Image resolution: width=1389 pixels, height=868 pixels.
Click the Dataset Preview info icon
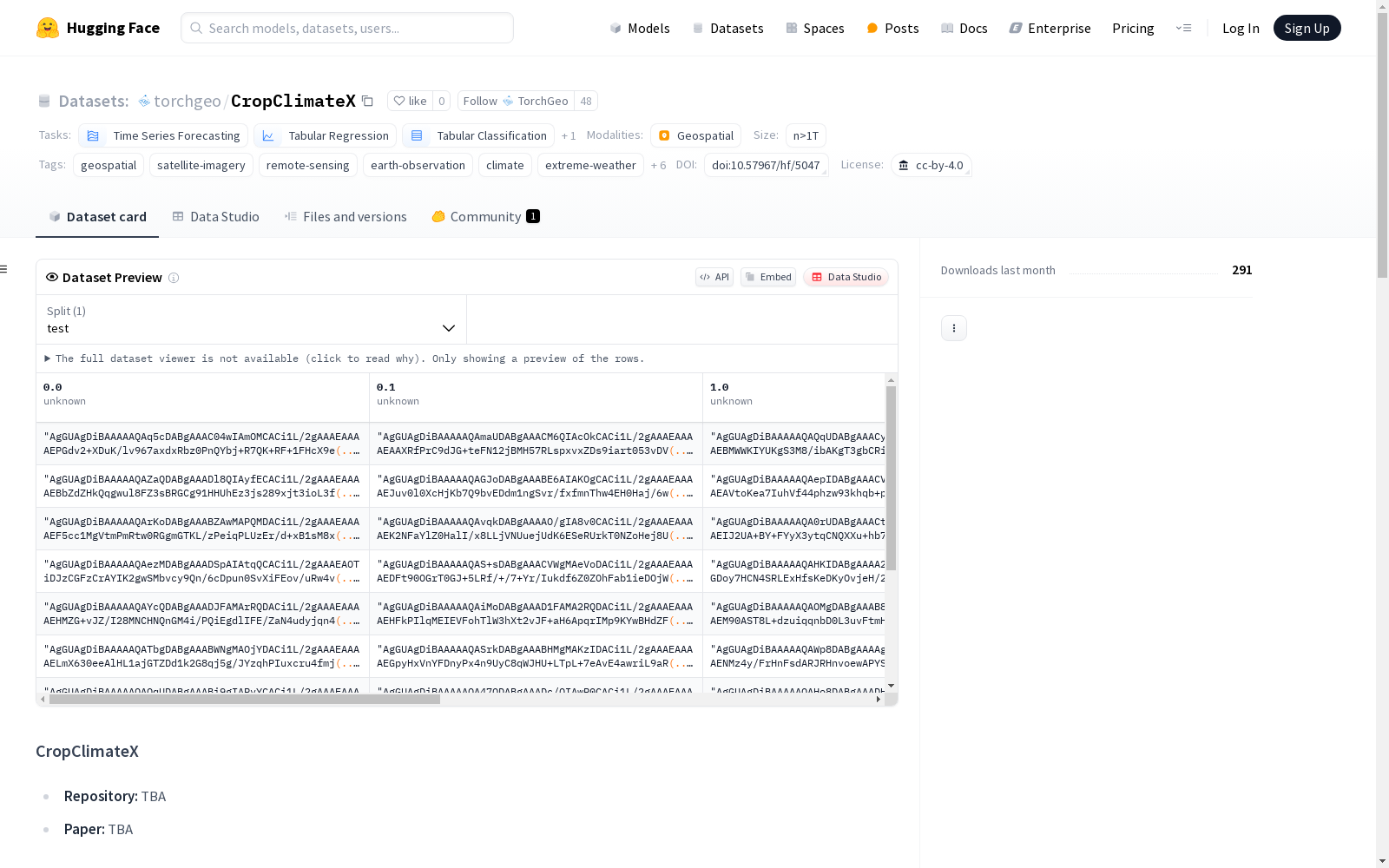[174, 278]
